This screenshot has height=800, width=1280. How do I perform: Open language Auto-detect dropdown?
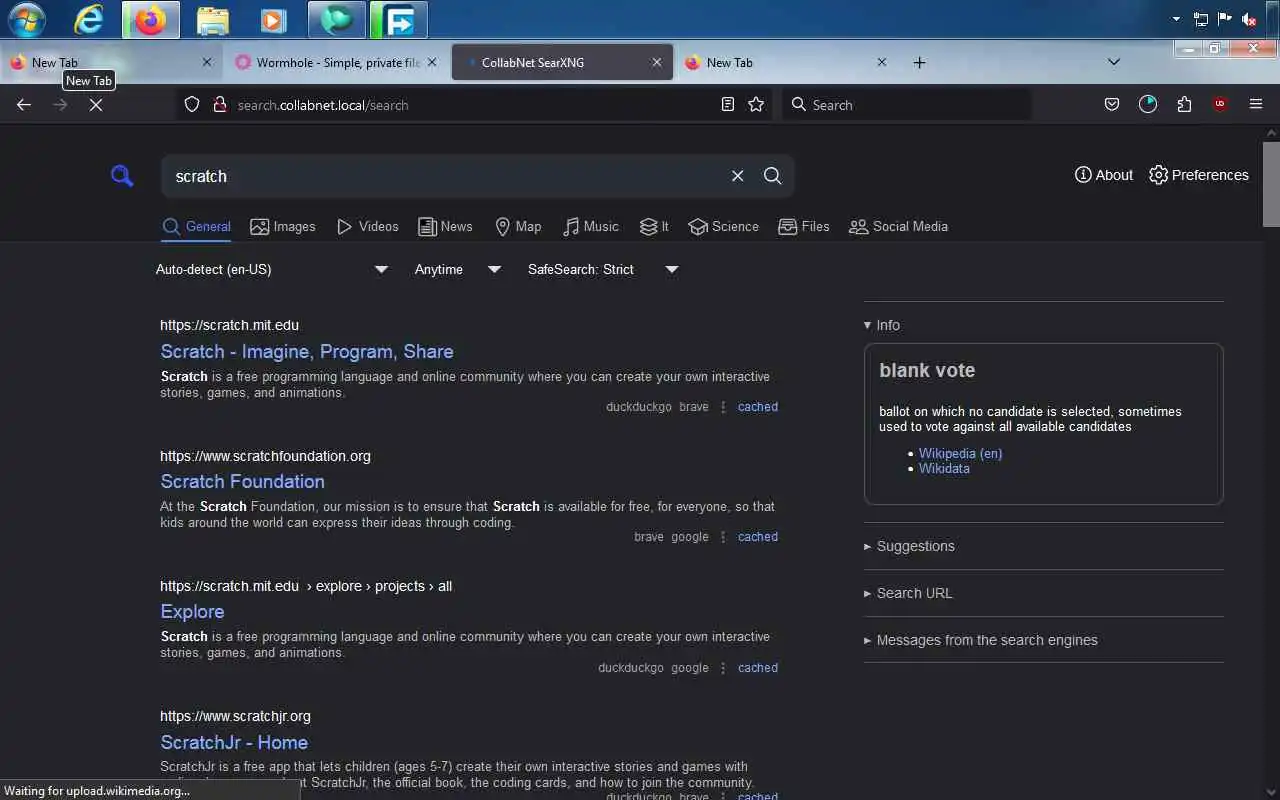pyautogui.click(x=272, y=269)
